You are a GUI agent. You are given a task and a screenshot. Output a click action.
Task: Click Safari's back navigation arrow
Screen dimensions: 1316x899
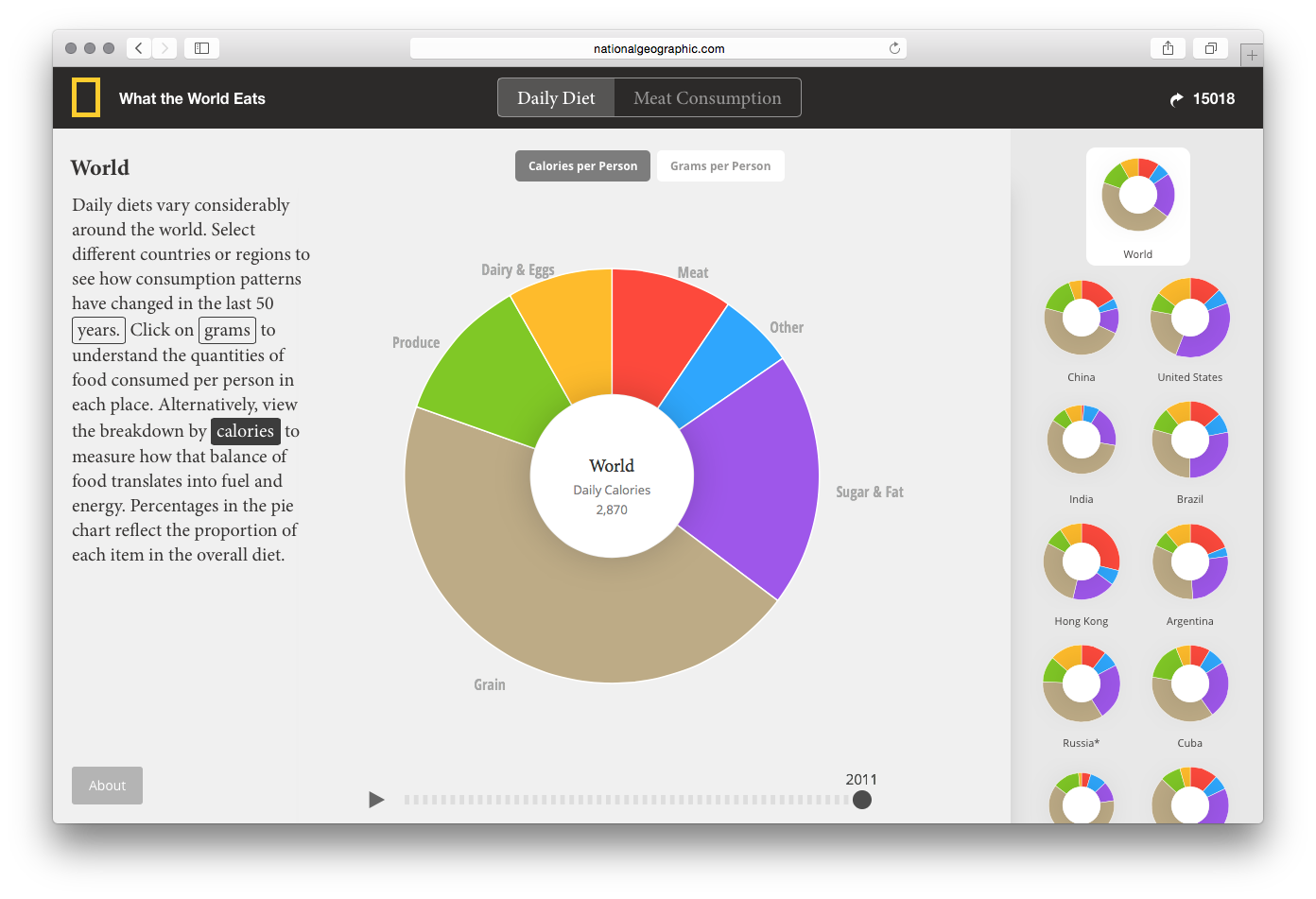click(x=139, y=48)
